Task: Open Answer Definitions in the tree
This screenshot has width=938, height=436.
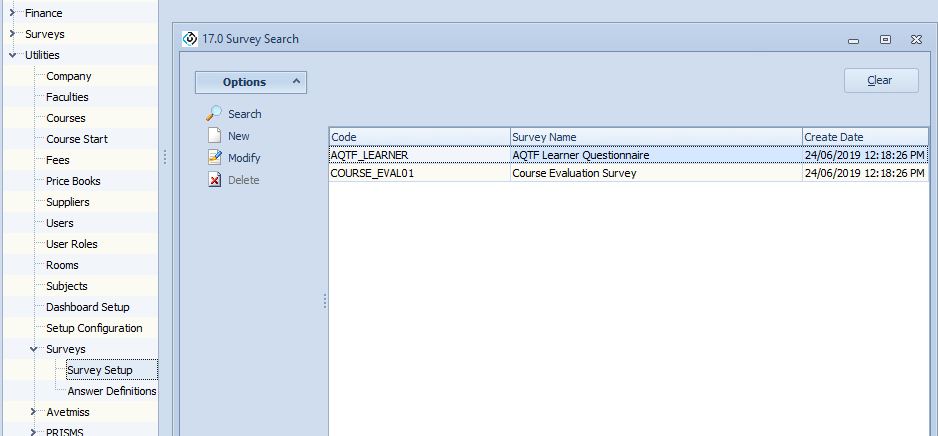Action: [x=111, y=391]
